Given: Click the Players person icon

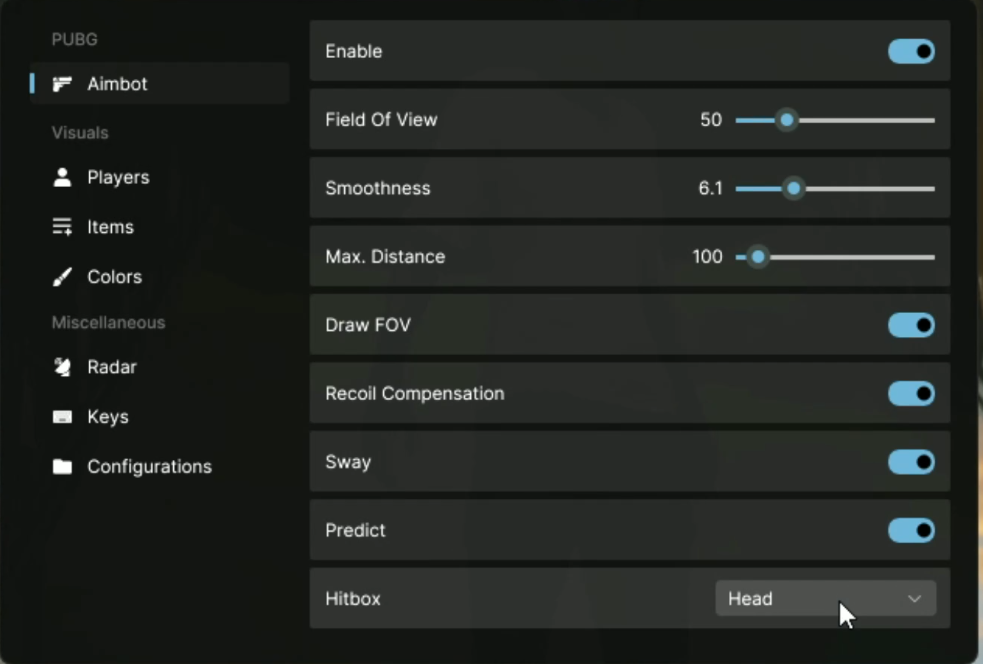Looking at the screenshot, I should 62,177.
